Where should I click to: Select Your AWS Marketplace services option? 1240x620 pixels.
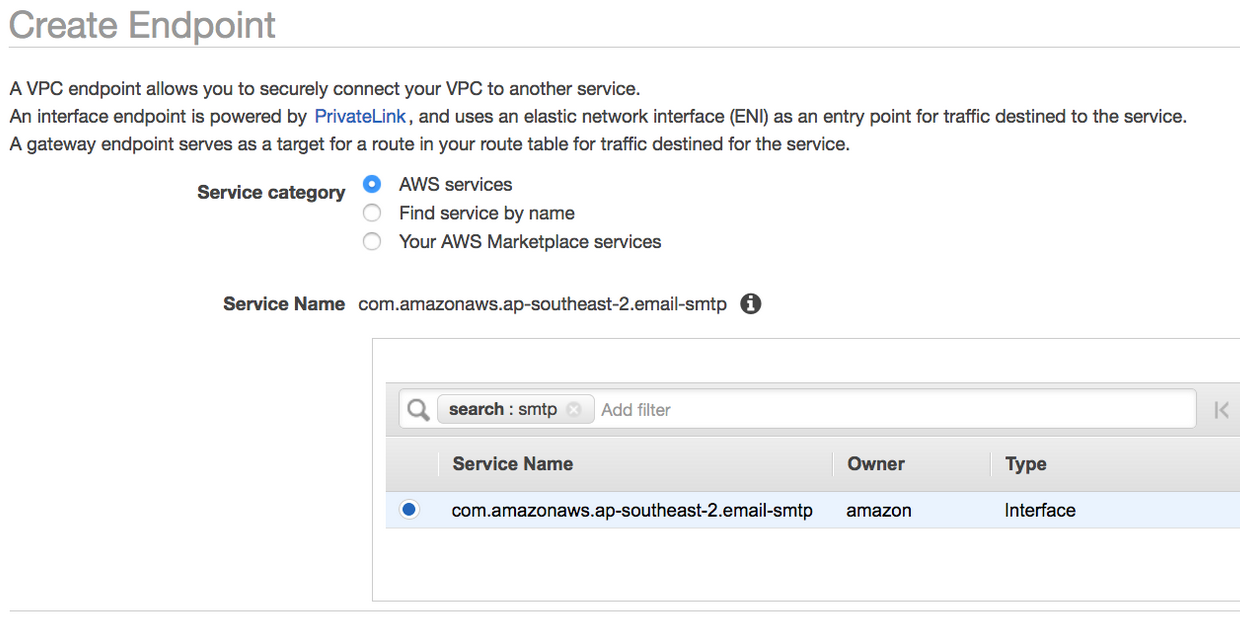[x=371, y=241]
